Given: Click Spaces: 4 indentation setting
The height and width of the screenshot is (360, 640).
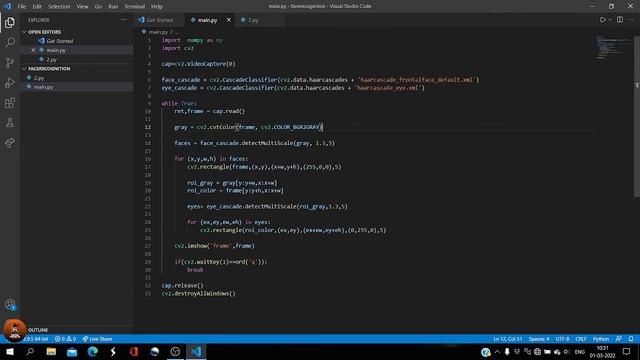Looking at the screenshot, I should (x=539, y=339).
